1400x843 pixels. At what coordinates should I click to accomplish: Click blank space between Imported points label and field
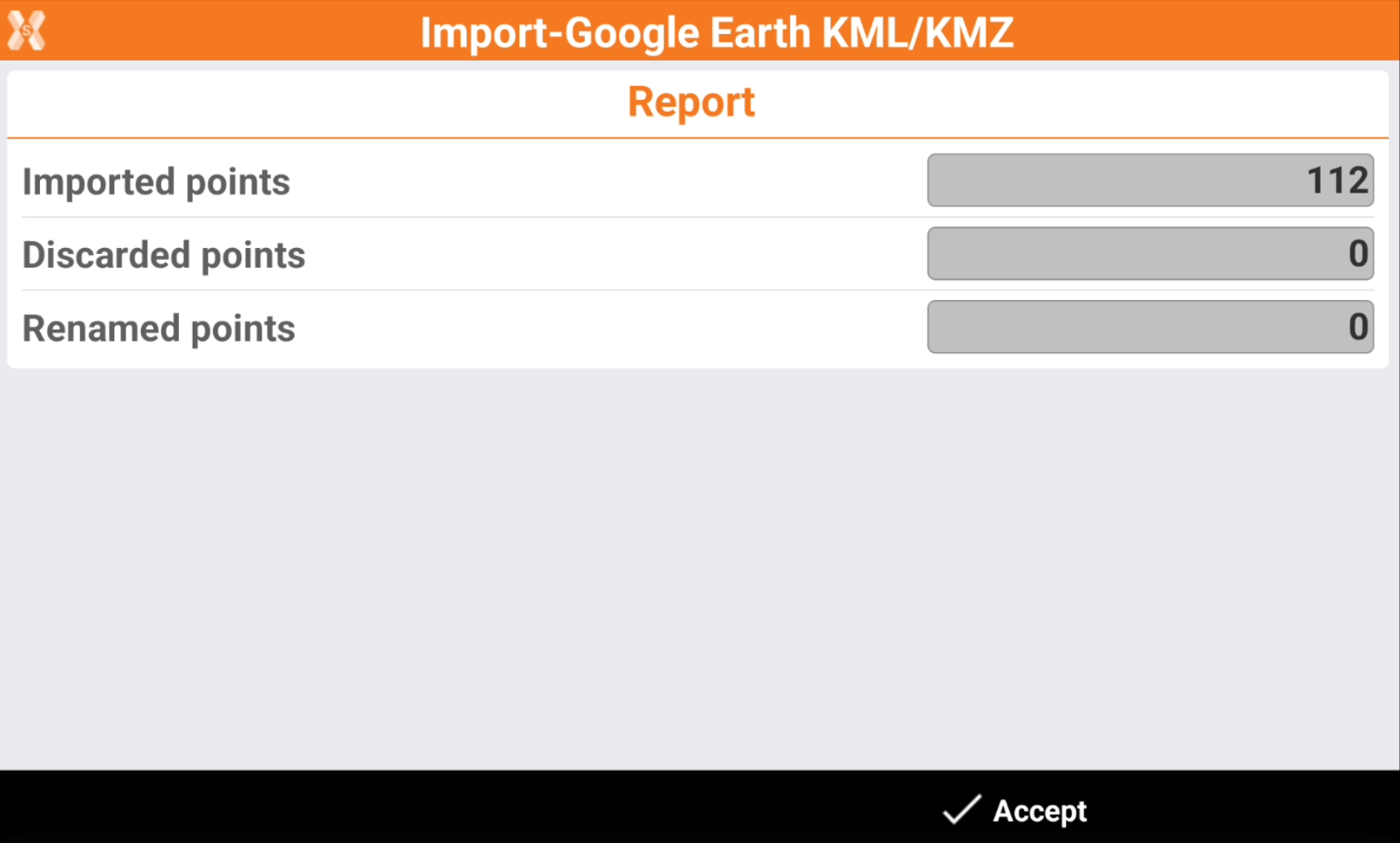click(x=597, y=182)
